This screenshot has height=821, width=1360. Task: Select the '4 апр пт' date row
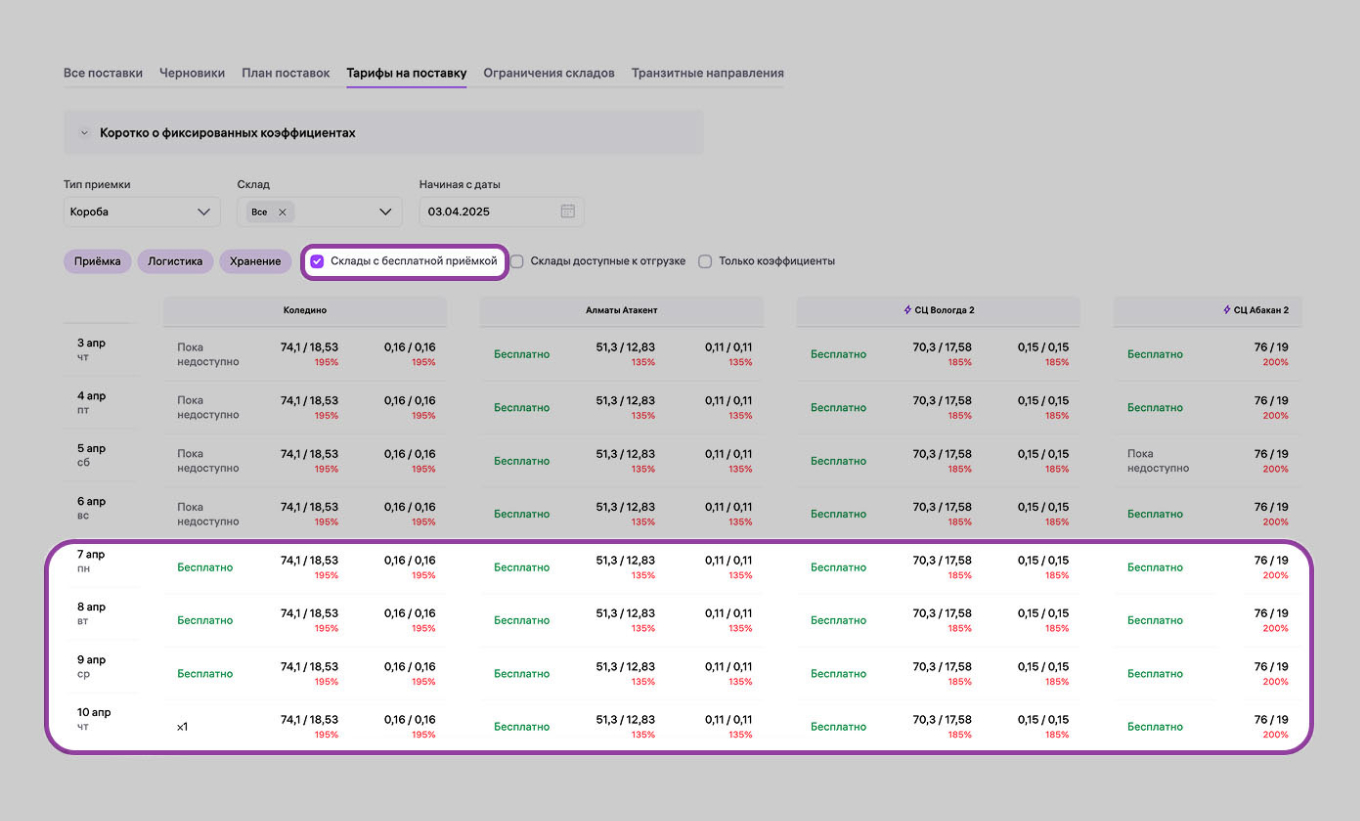(91, 402)
